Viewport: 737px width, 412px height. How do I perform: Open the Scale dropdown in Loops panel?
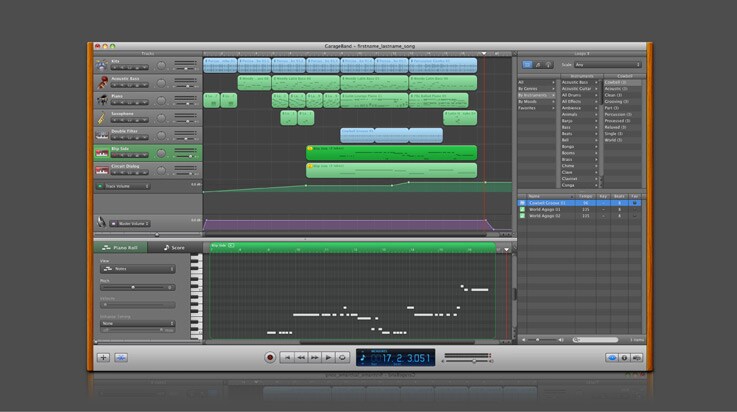[607, 65]
